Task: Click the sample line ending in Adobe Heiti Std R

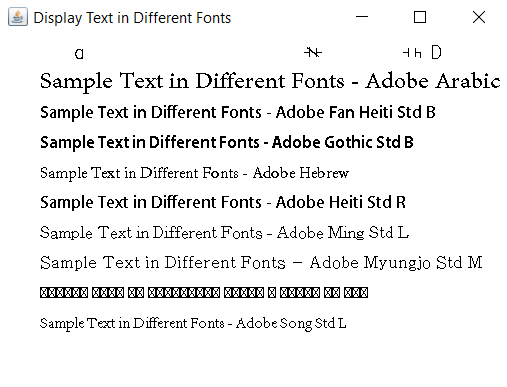Action: tap(223, 202)
